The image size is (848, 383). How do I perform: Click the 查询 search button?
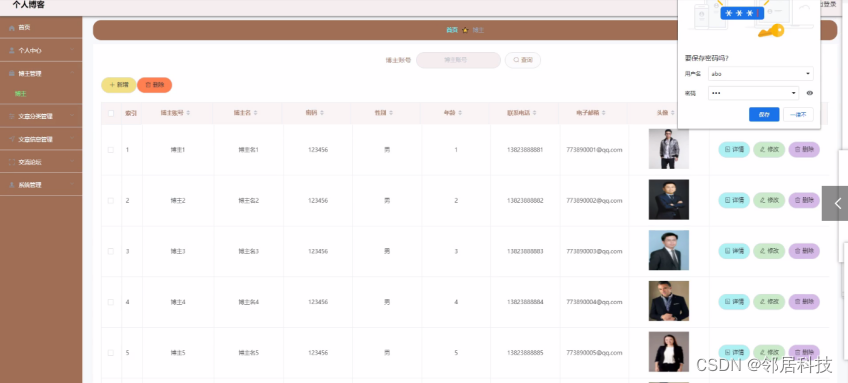(x=522, y=60)
